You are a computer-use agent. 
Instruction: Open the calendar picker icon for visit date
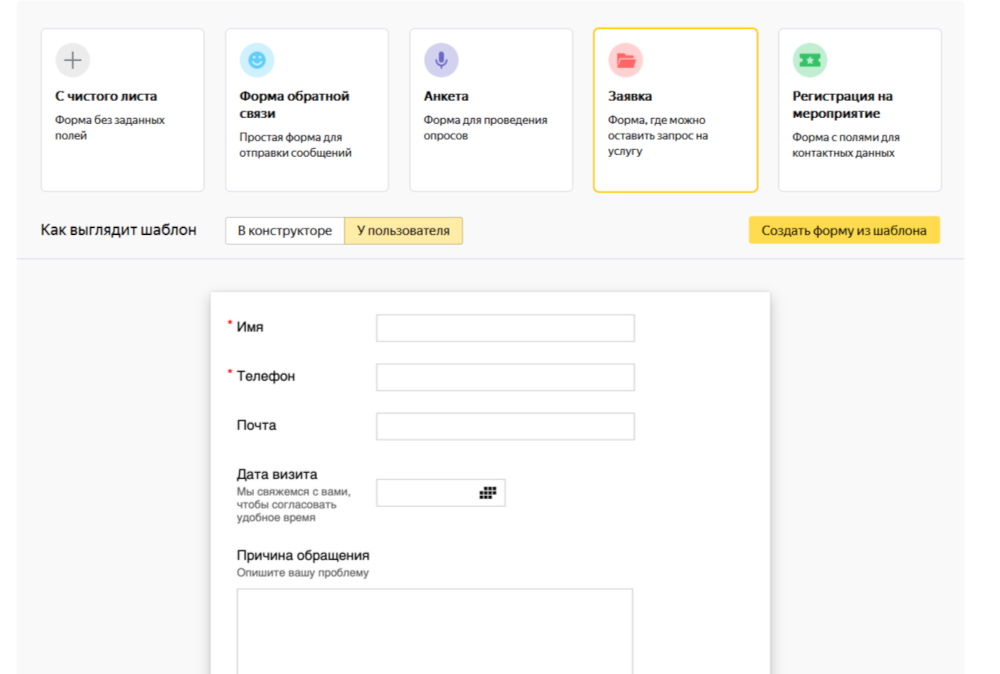(x=488, y=492)
